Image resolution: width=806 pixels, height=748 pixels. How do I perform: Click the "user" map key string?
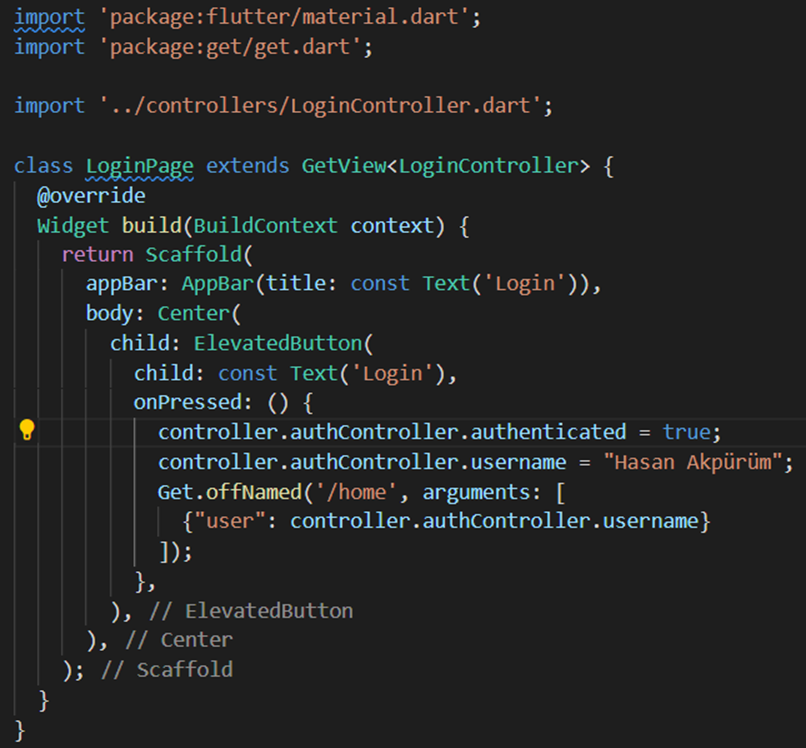(229, 521)
